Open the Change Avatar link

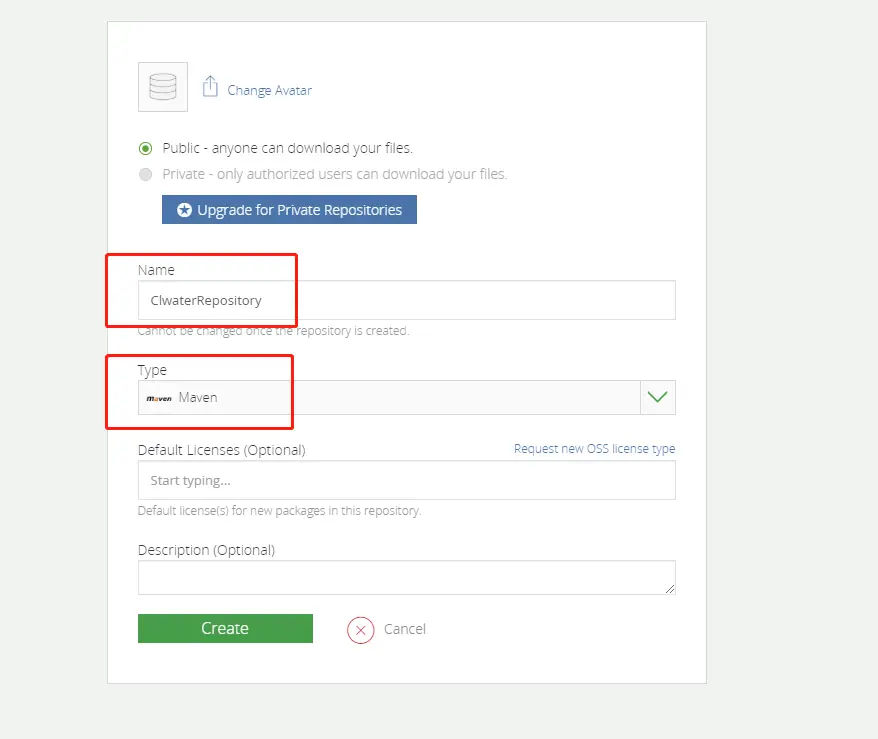click(269, 90)
